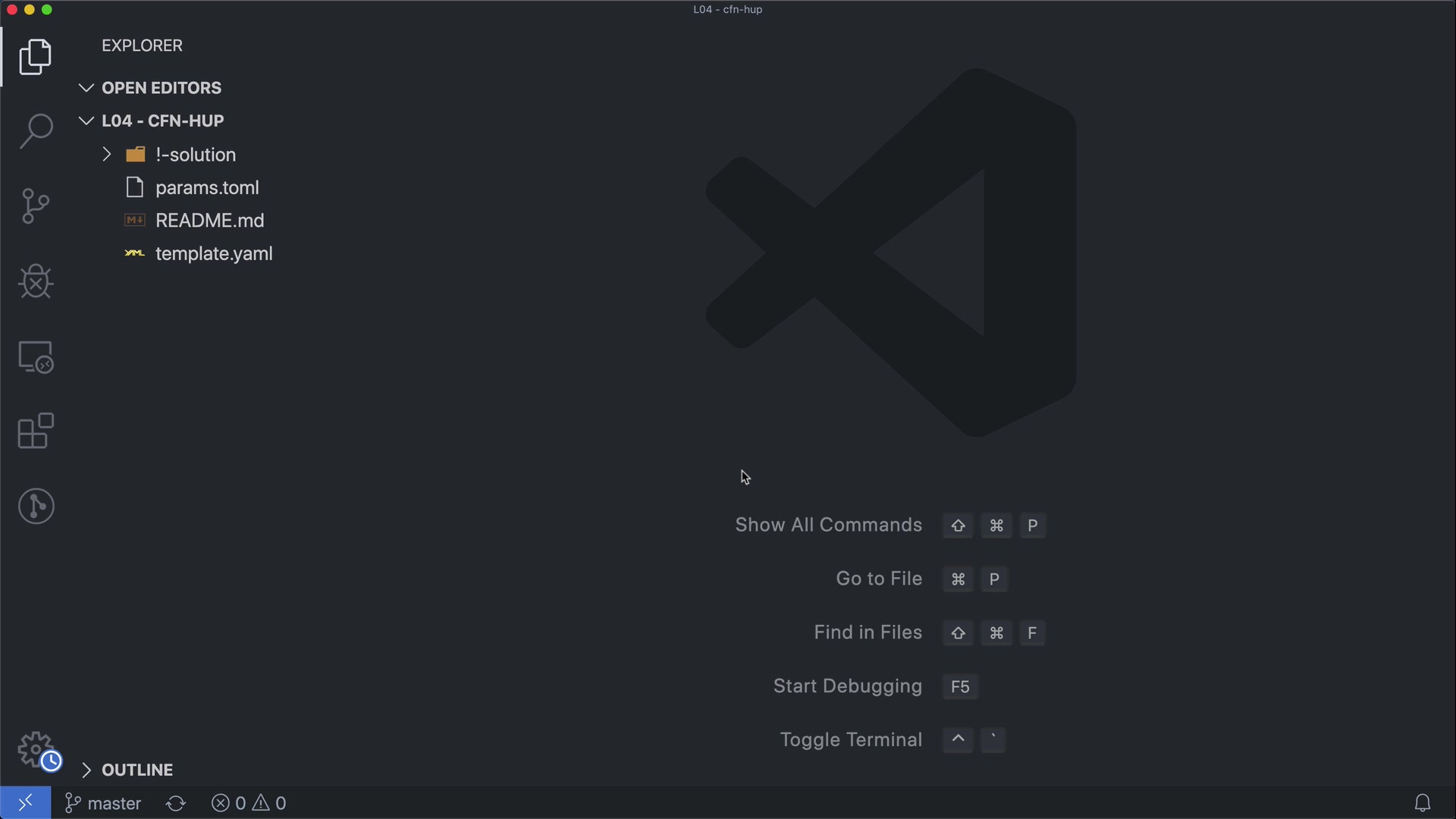Click the master branch in the status bar

coord(104,803)
